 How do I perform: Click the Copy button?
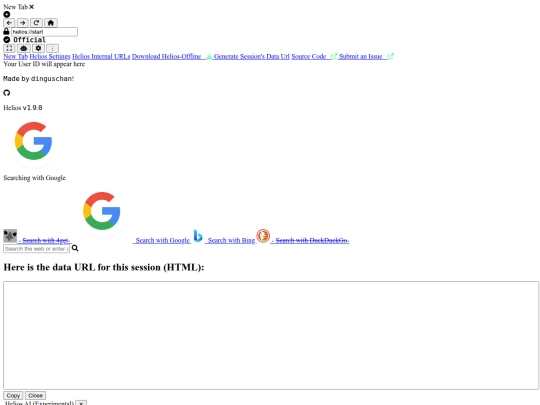click(13, 395)
